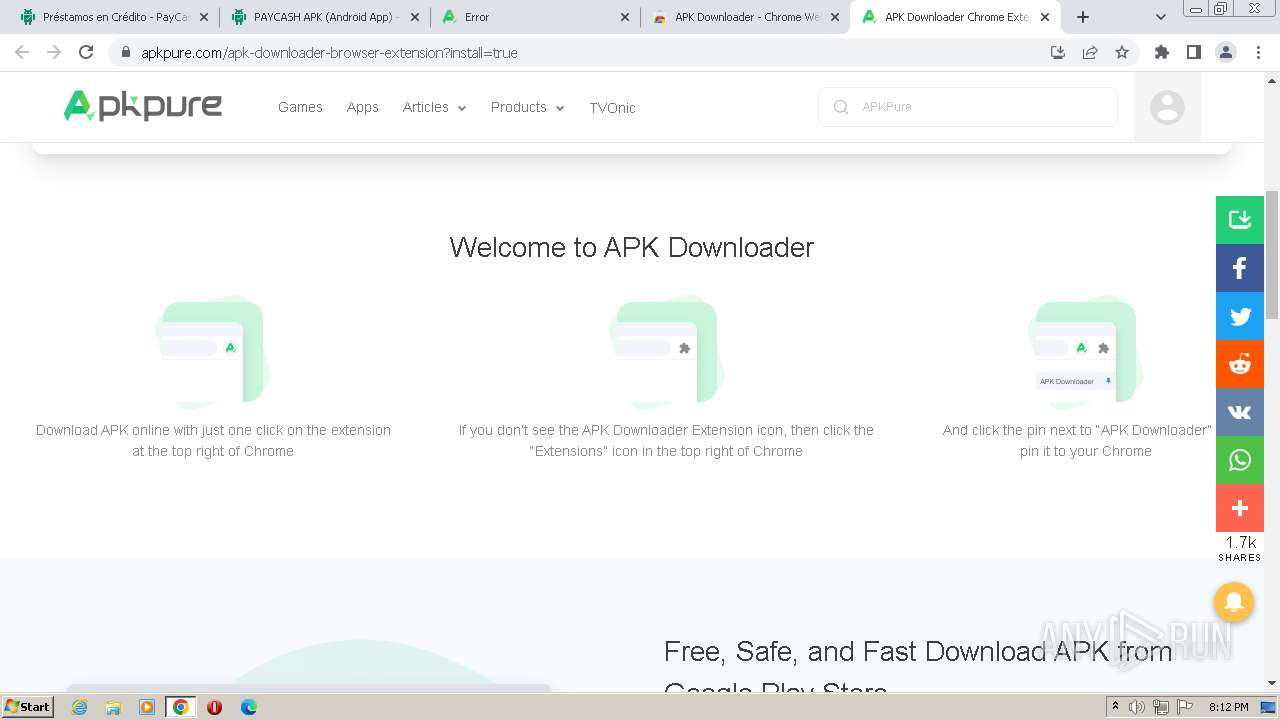Open Chrome three-dot menu

pyautogui.click(x=1258, y=52)
